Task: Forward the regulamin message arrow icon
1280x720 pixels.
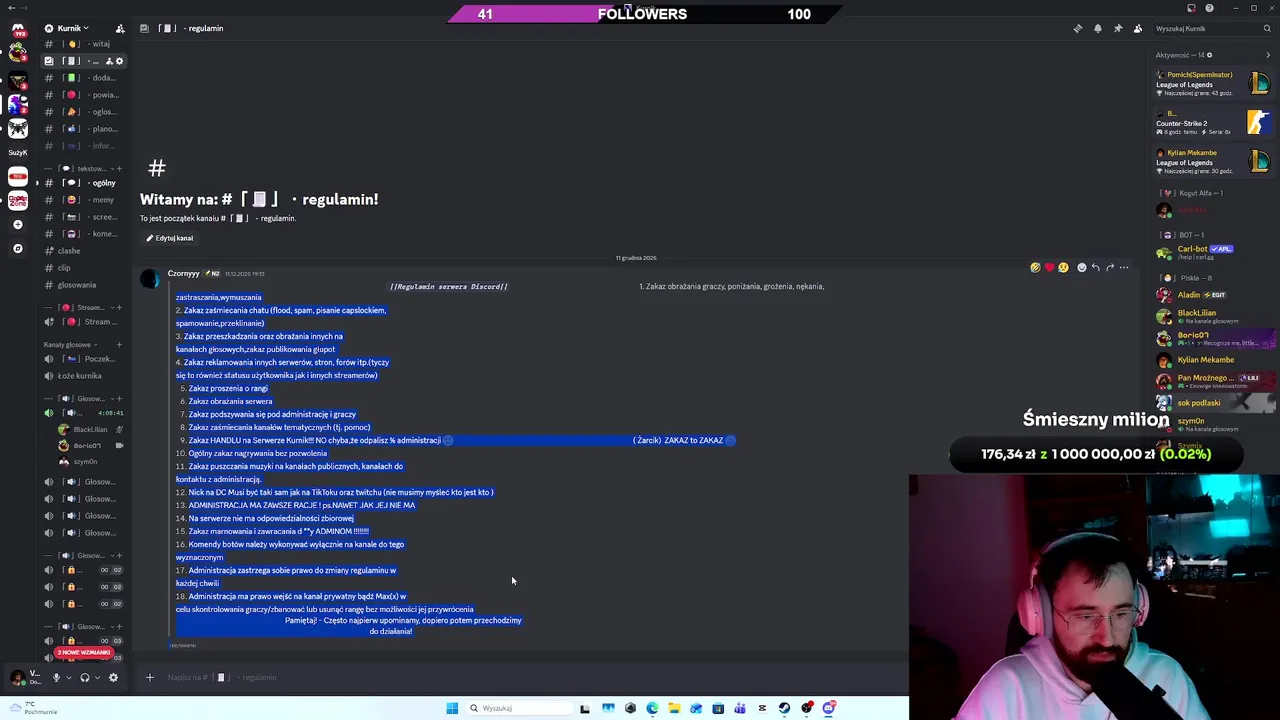Action: tap(1109, 268)
